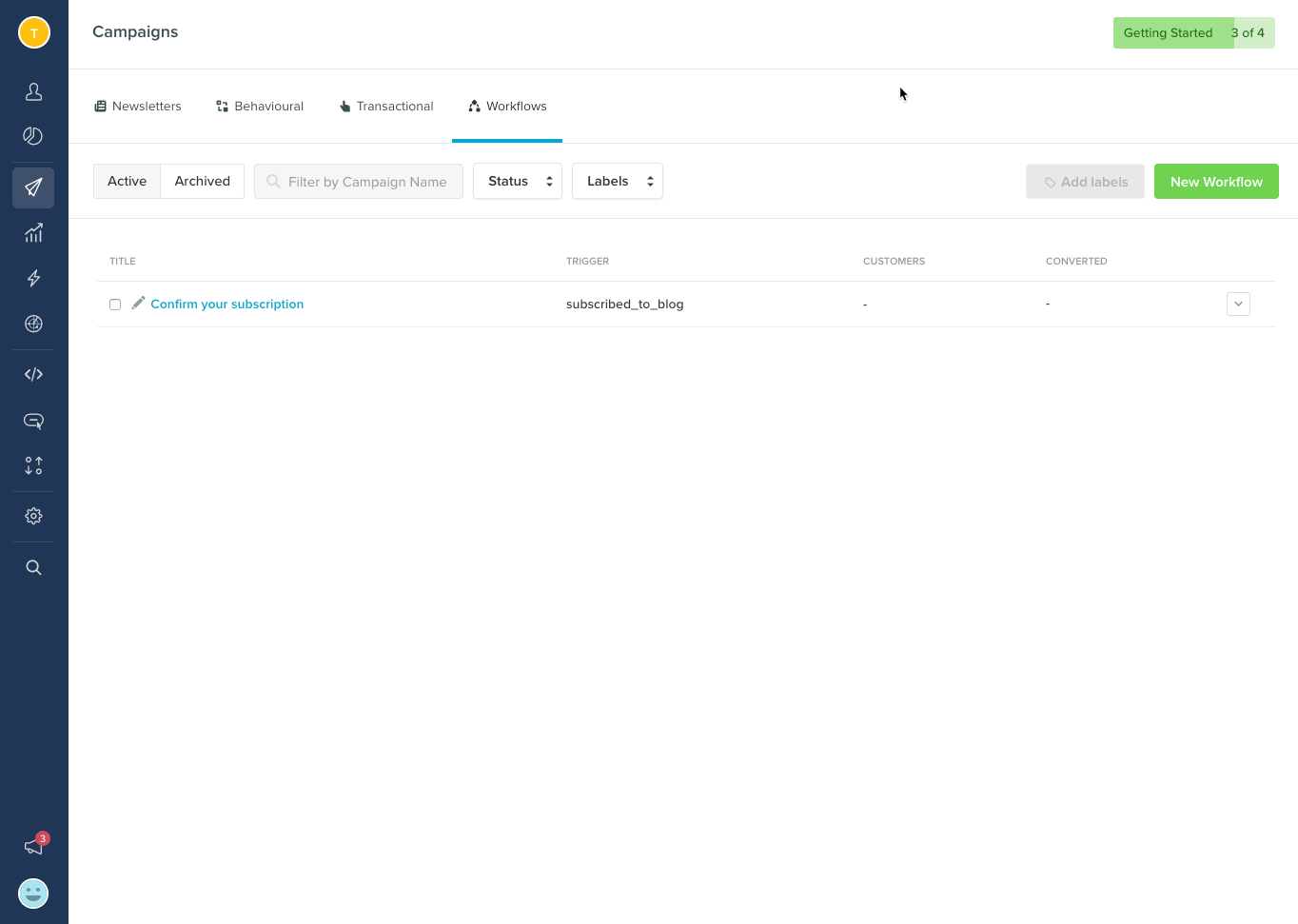Open the Segments sidebar icon
Viewport: 1298px width, 924px height.
coord(33,136)
